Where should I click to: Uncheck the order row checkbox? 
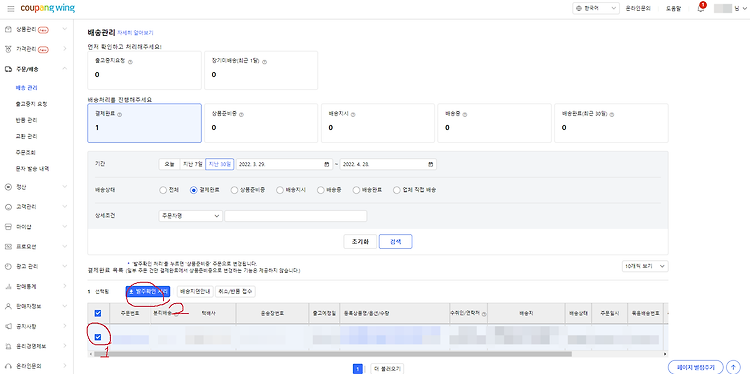98,337
